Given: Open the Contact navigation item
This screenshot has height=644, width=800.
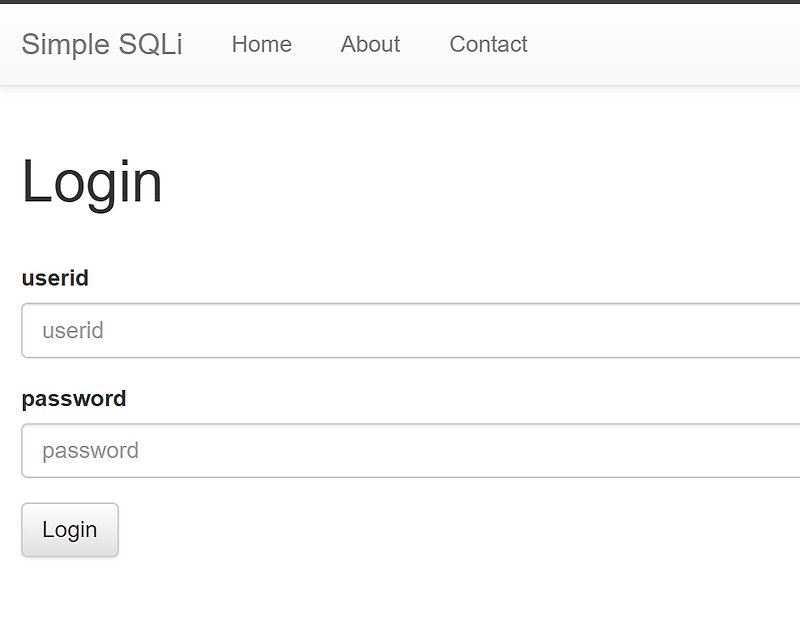Looking at the screenshot, I should (487, 45).
